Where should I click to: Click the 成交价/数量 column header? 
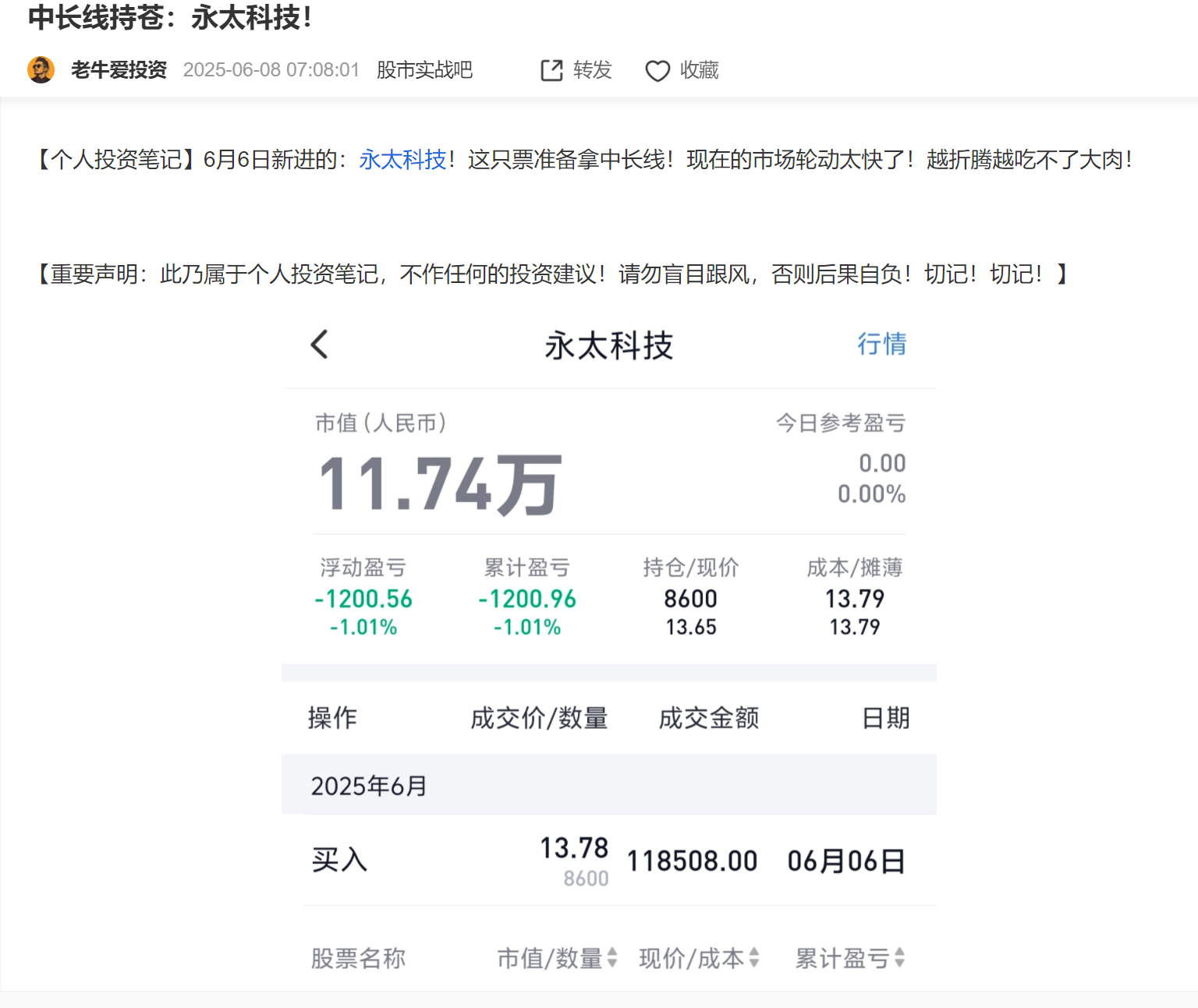click(539, 717)
